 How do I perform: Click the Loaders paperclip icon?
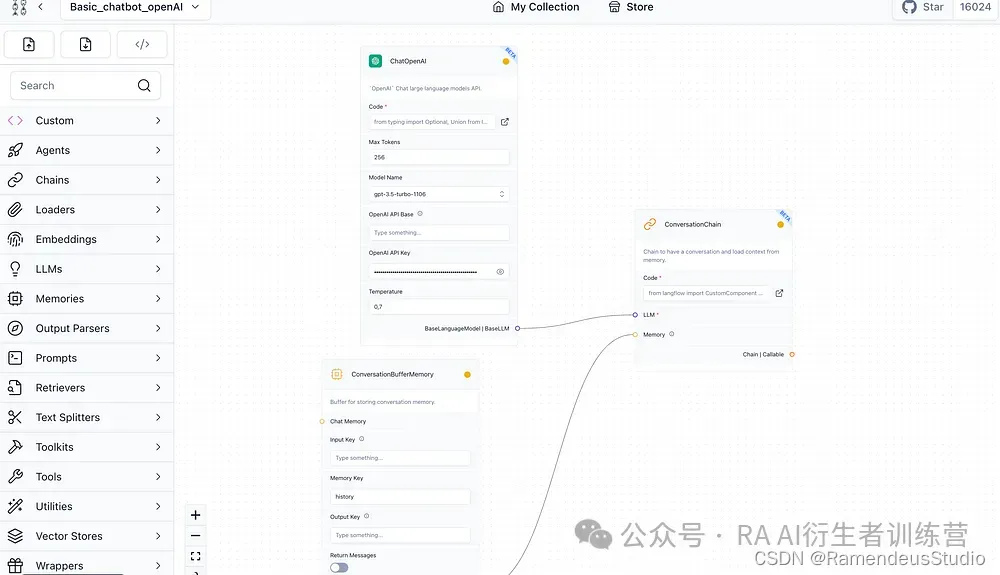15,209
